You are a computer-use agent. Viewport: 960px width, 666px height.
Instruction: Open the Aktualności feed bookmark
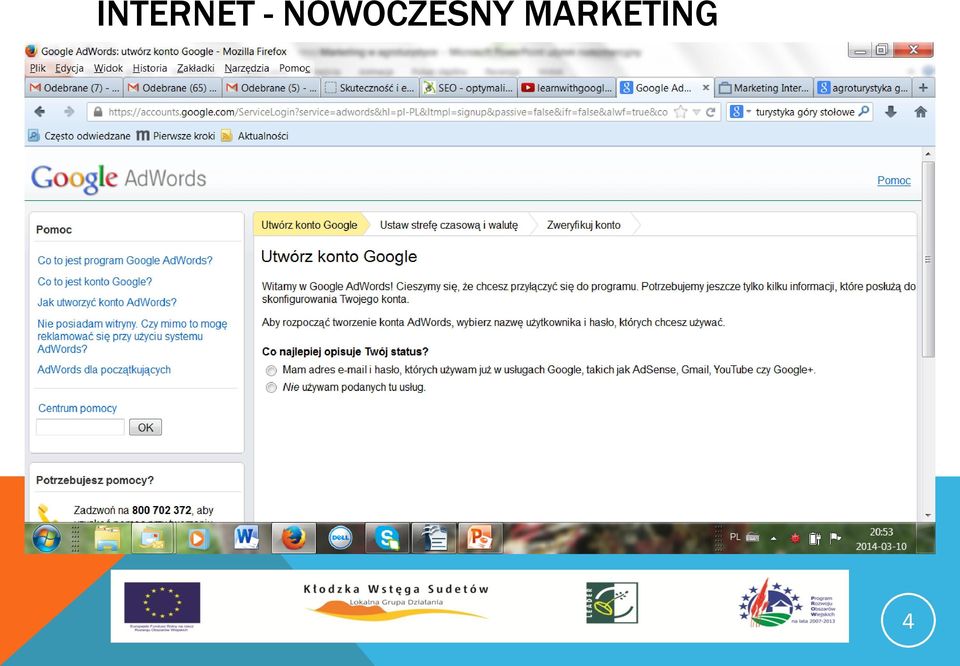(x=255, y=135)
